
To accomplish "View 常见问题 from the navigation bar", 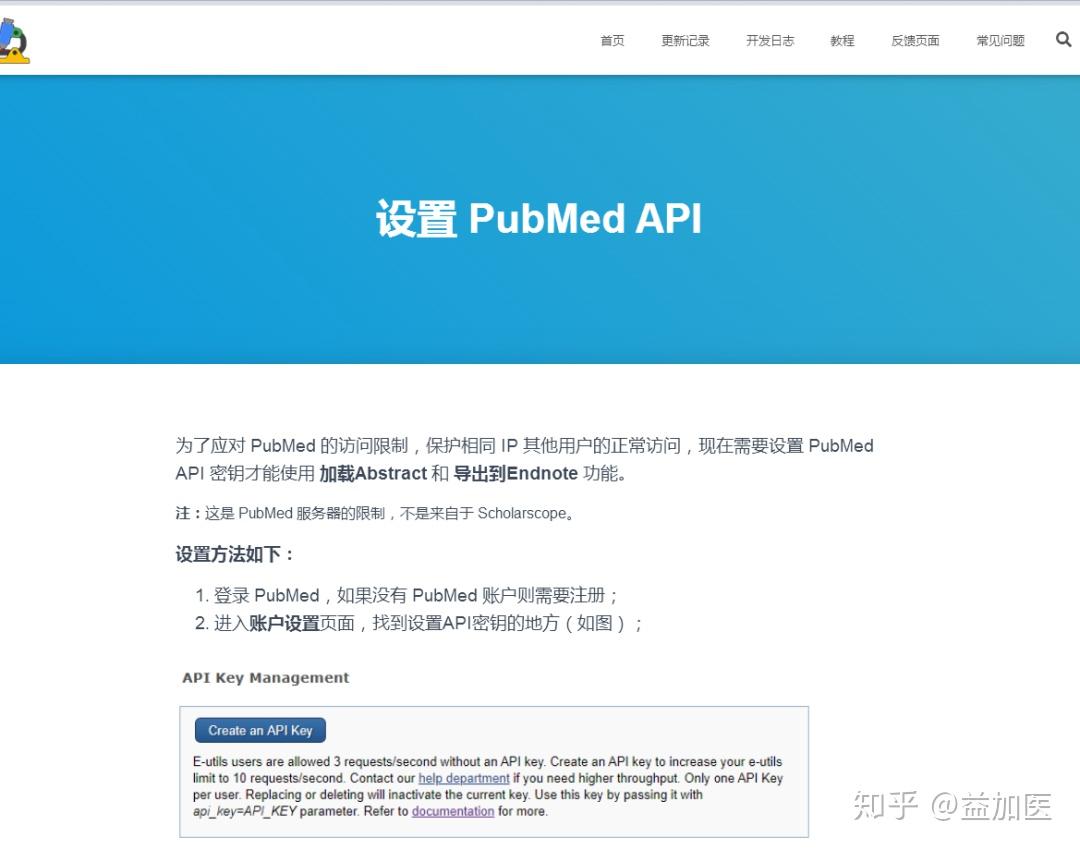I will pos(999,41).
